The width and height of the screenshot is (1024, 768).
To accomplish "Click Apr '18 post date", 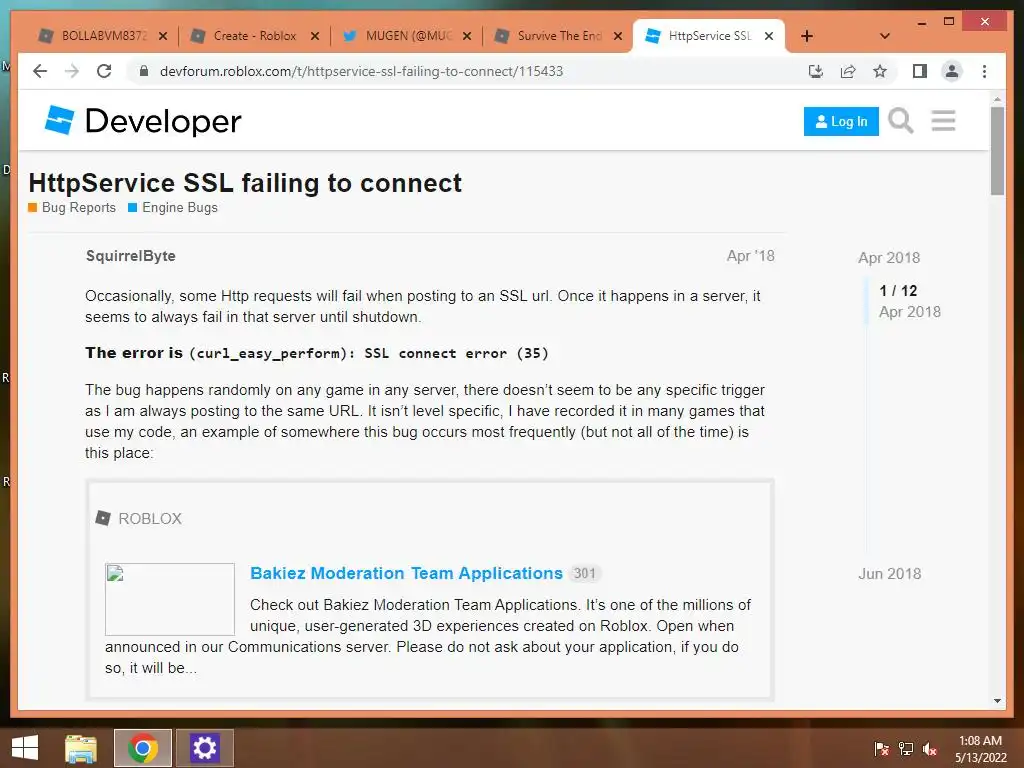I will [750, 256].
